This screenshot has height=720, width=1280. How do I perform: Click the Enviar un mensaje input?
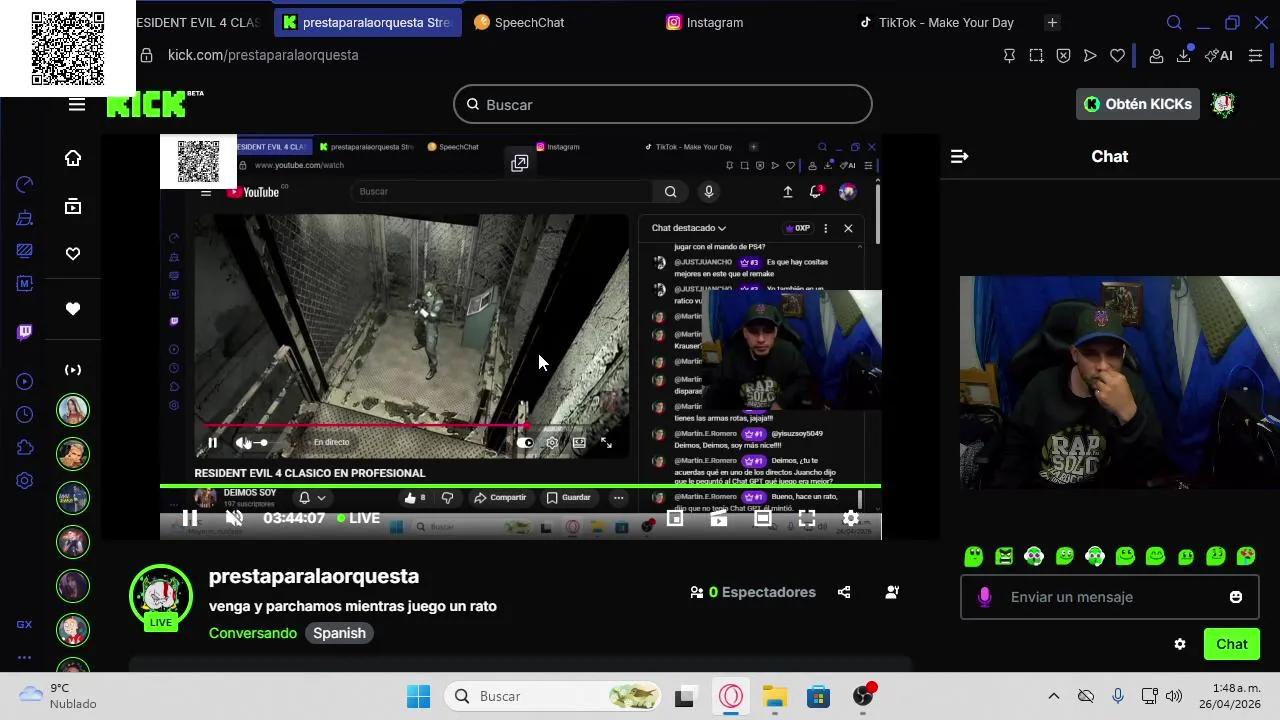1110,597
